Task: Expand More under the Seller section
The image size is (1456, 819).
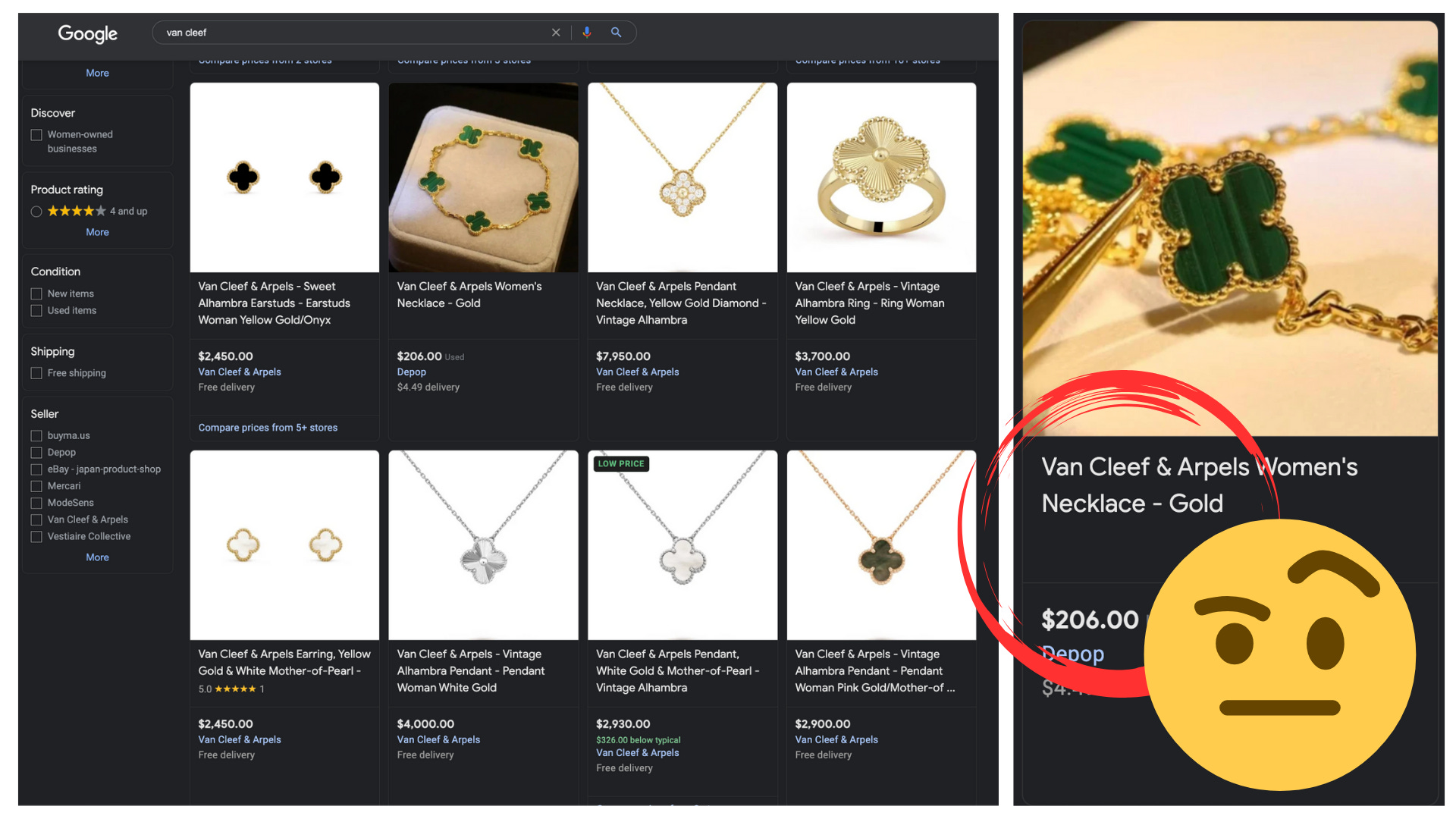Action: 96,557
